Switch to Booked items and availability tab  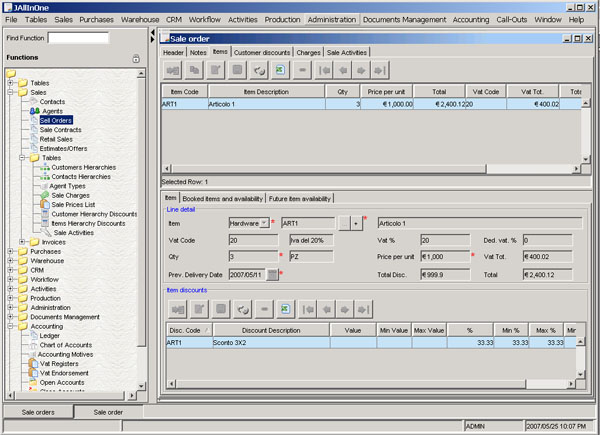pyautogui.click(x=223, y=199)
